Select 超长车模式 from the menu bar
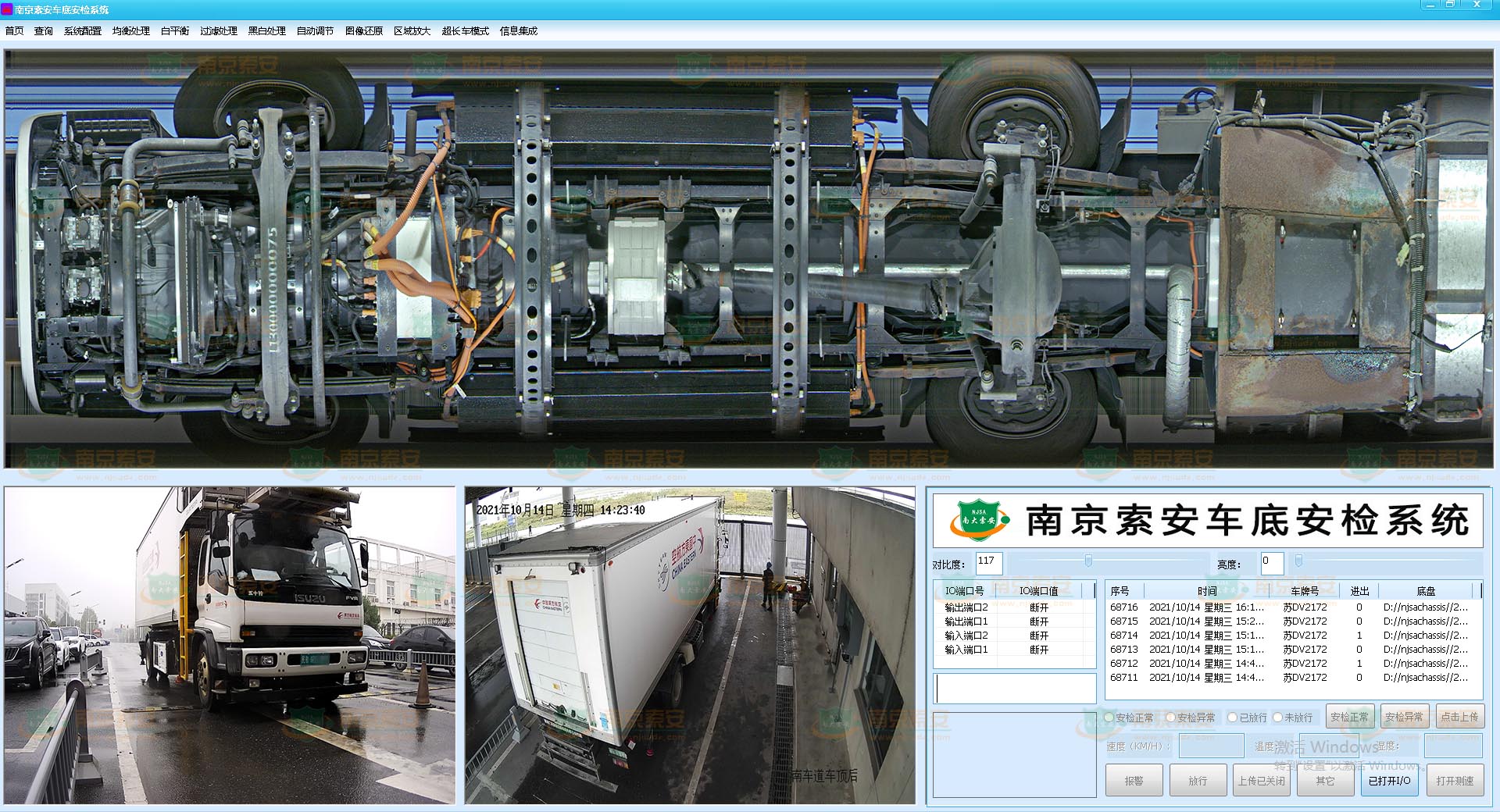 [465, 31]
